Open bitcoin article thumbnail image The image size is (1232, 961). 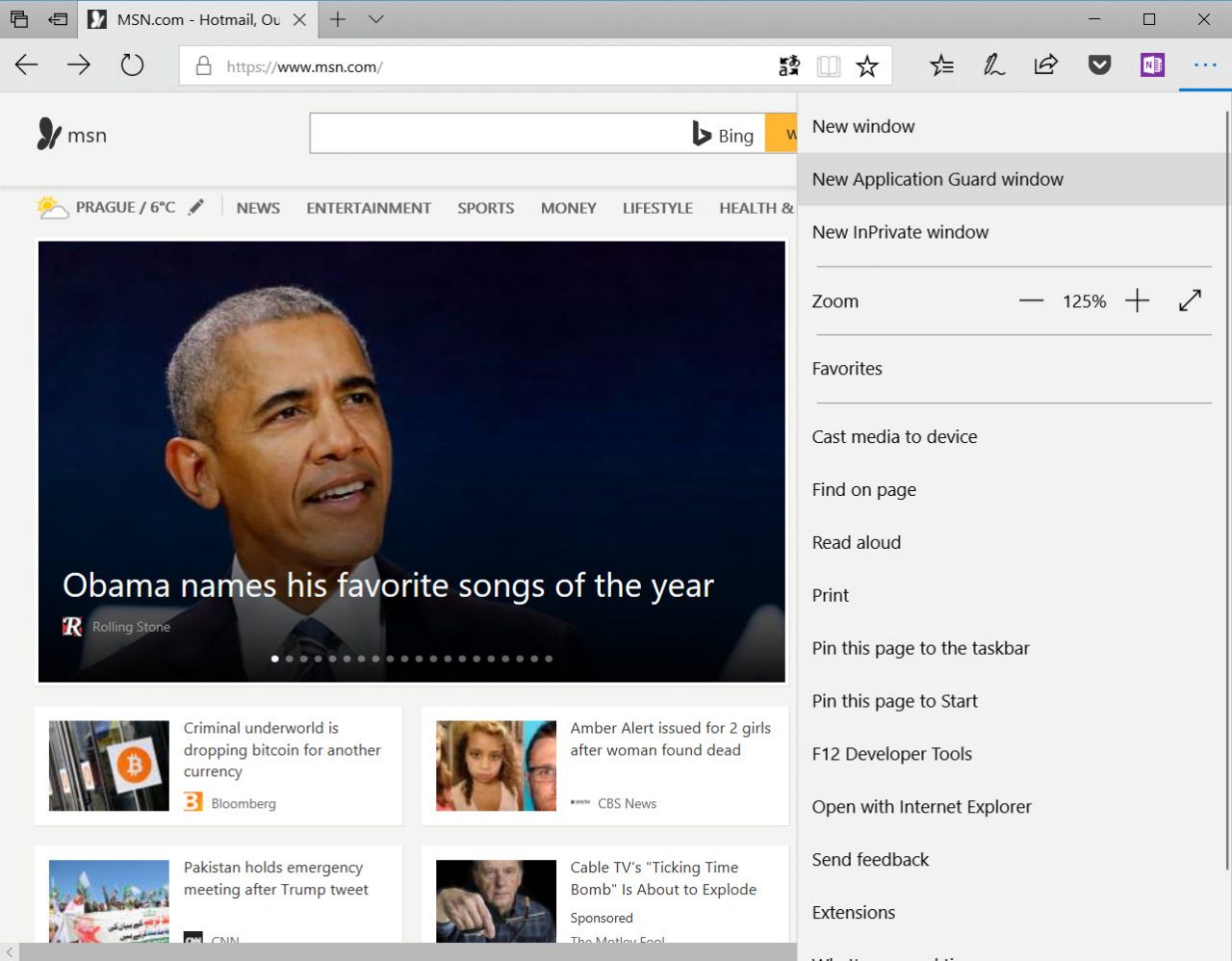click(109, 766)
